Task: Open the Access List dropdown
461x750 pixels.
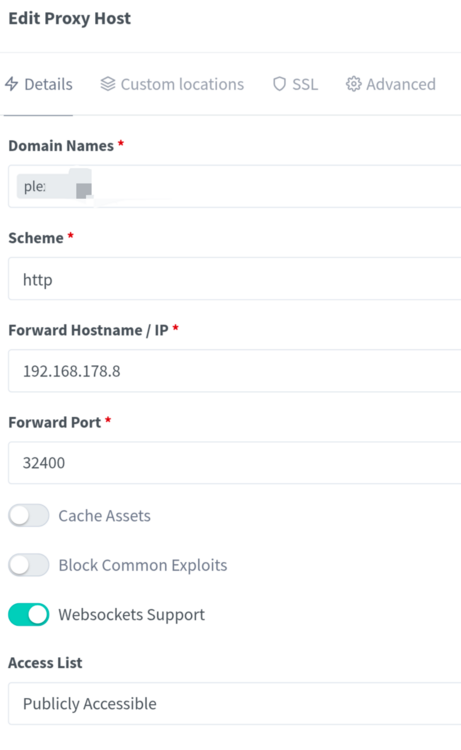Action: click(x=235, y=704)
